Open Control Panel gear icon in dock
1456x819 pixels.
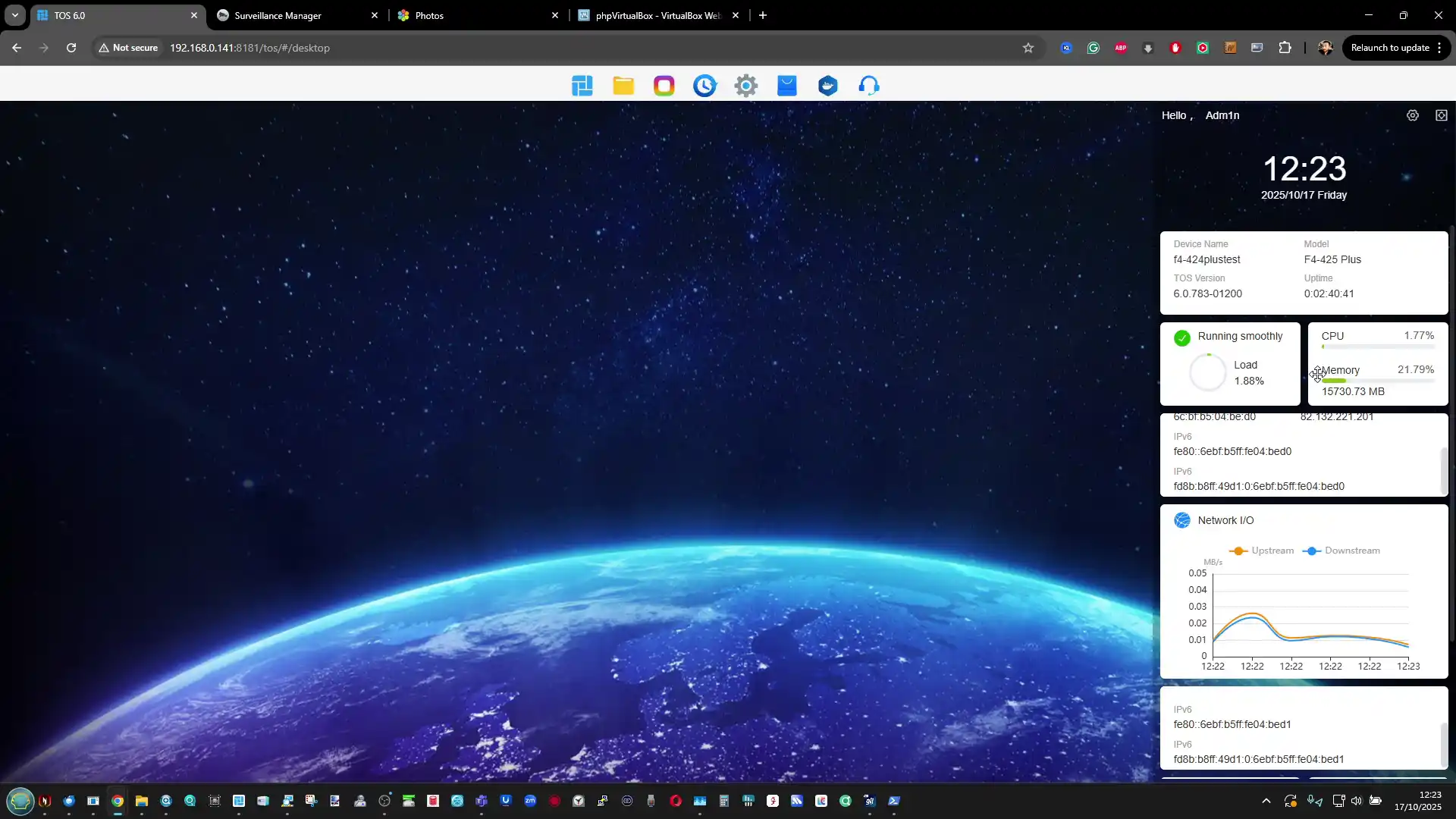(746, 86)
